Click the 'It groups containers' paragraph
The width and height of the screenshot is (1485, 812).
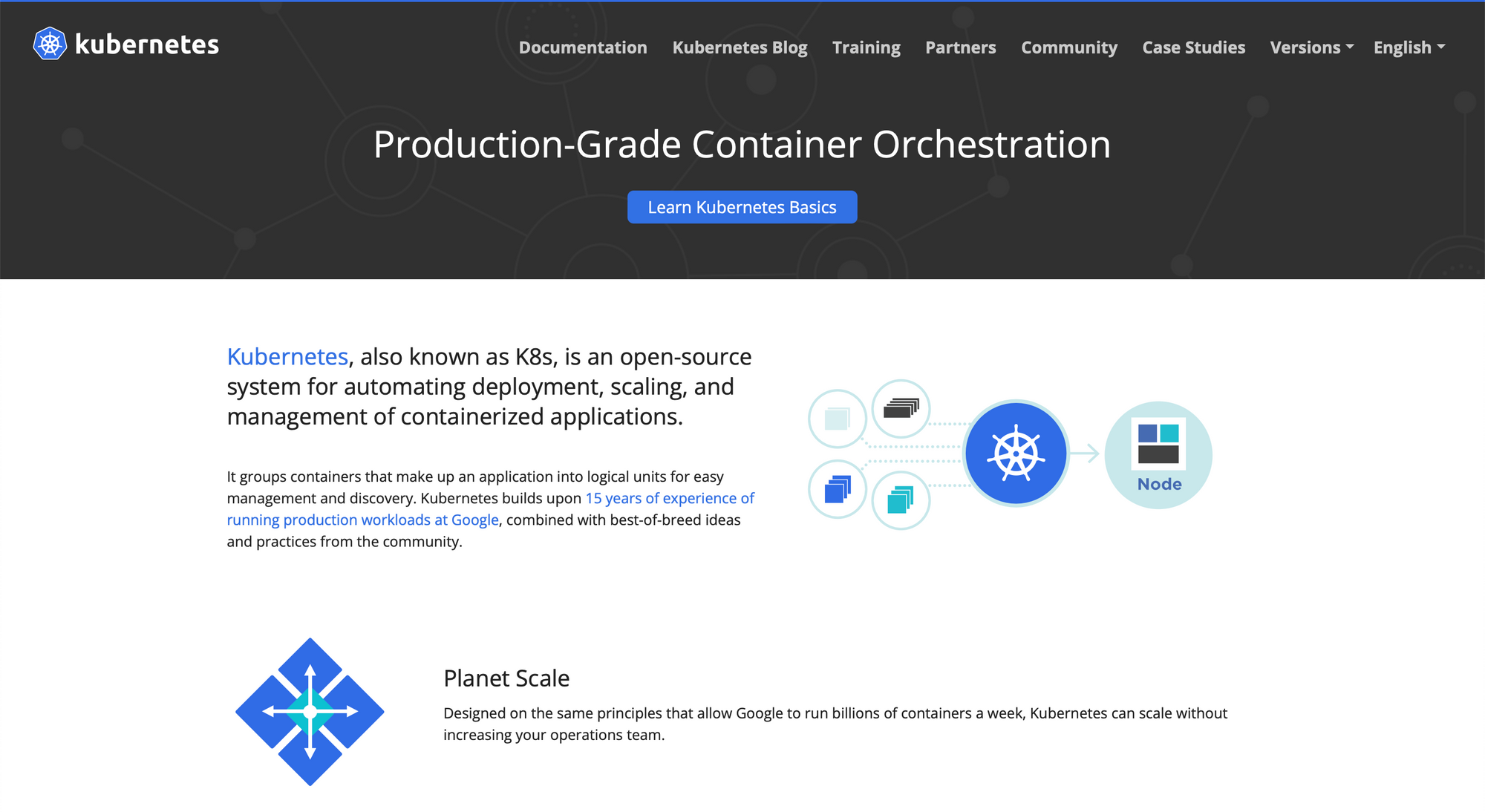pyautogui.click(x=491, y=509)
